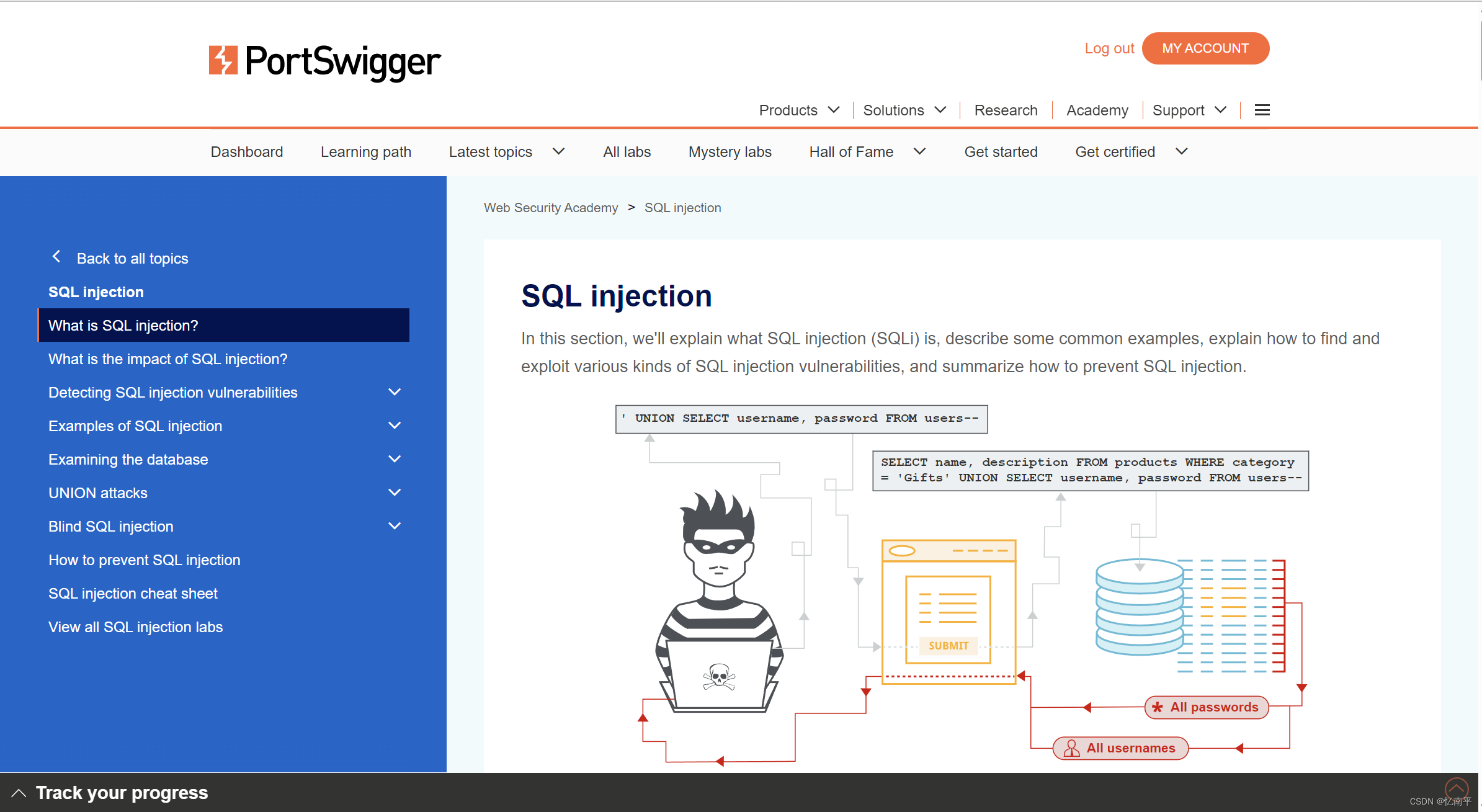Expand the UNION attacks chevron

pos(395,493)
